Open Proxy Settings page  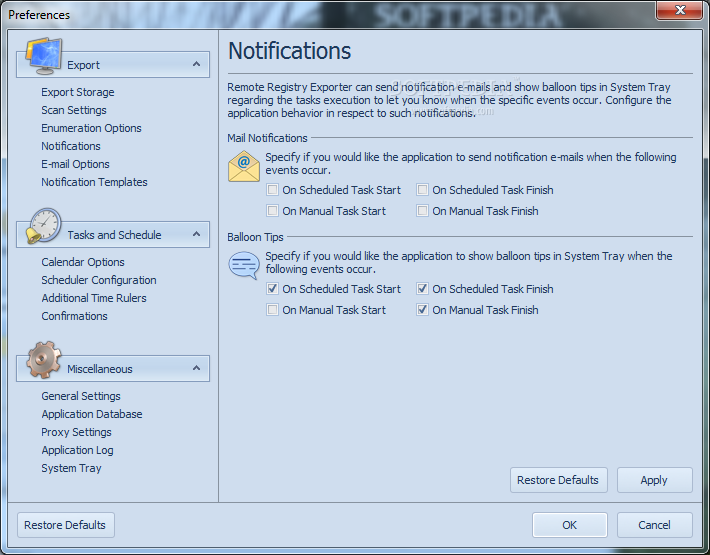[x=76, y=432]
